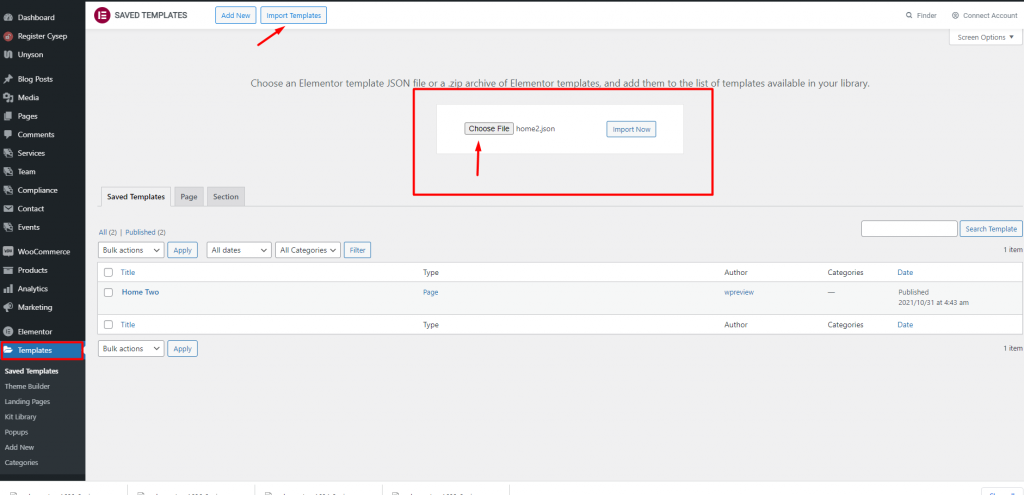Click the Blog Posts pin icon
Image resolution: width=1024 pixels, height=495 pixels.
(x=8, y=79)
